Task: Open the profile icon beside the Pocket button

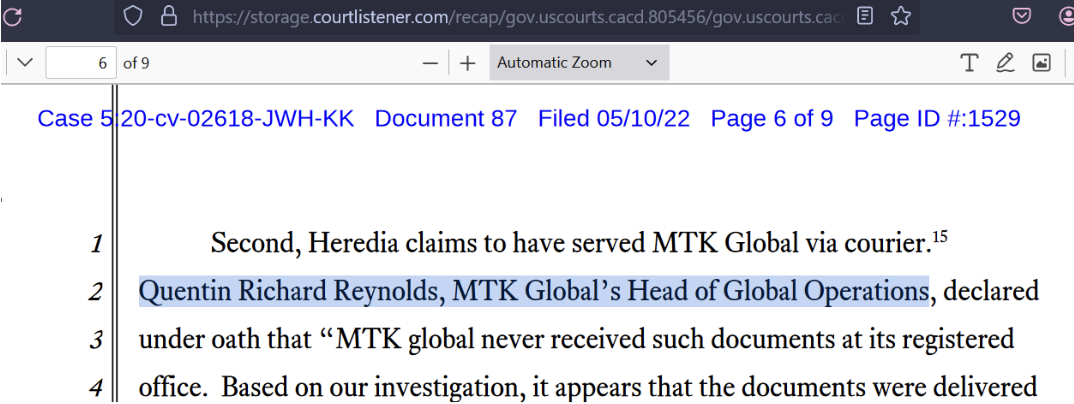Action: click(x=1068, y=16)
